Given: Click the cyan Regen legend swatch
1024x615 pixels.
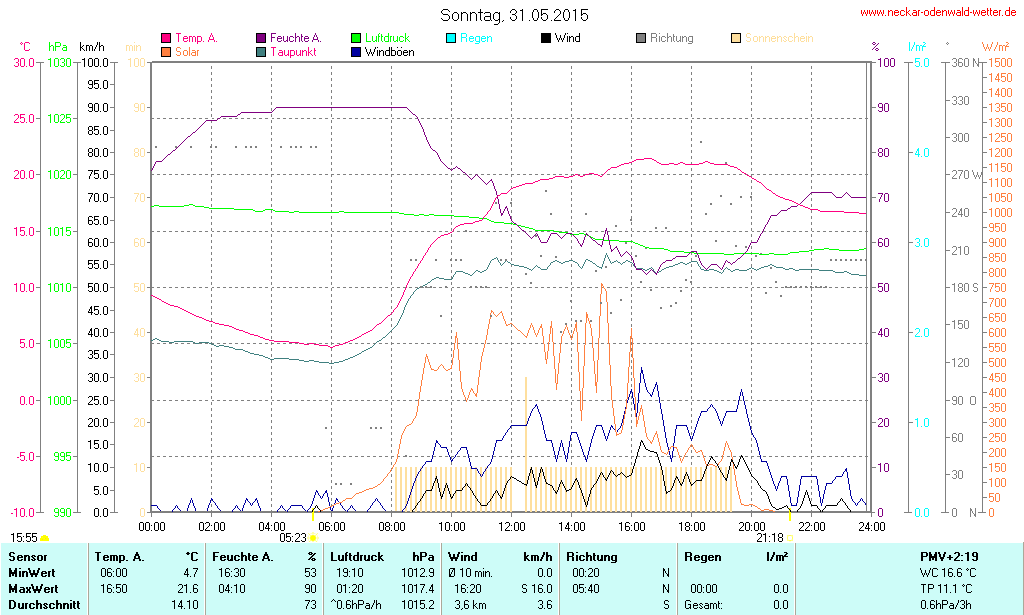Looking at the screenshot, I should tap(451, 38).
